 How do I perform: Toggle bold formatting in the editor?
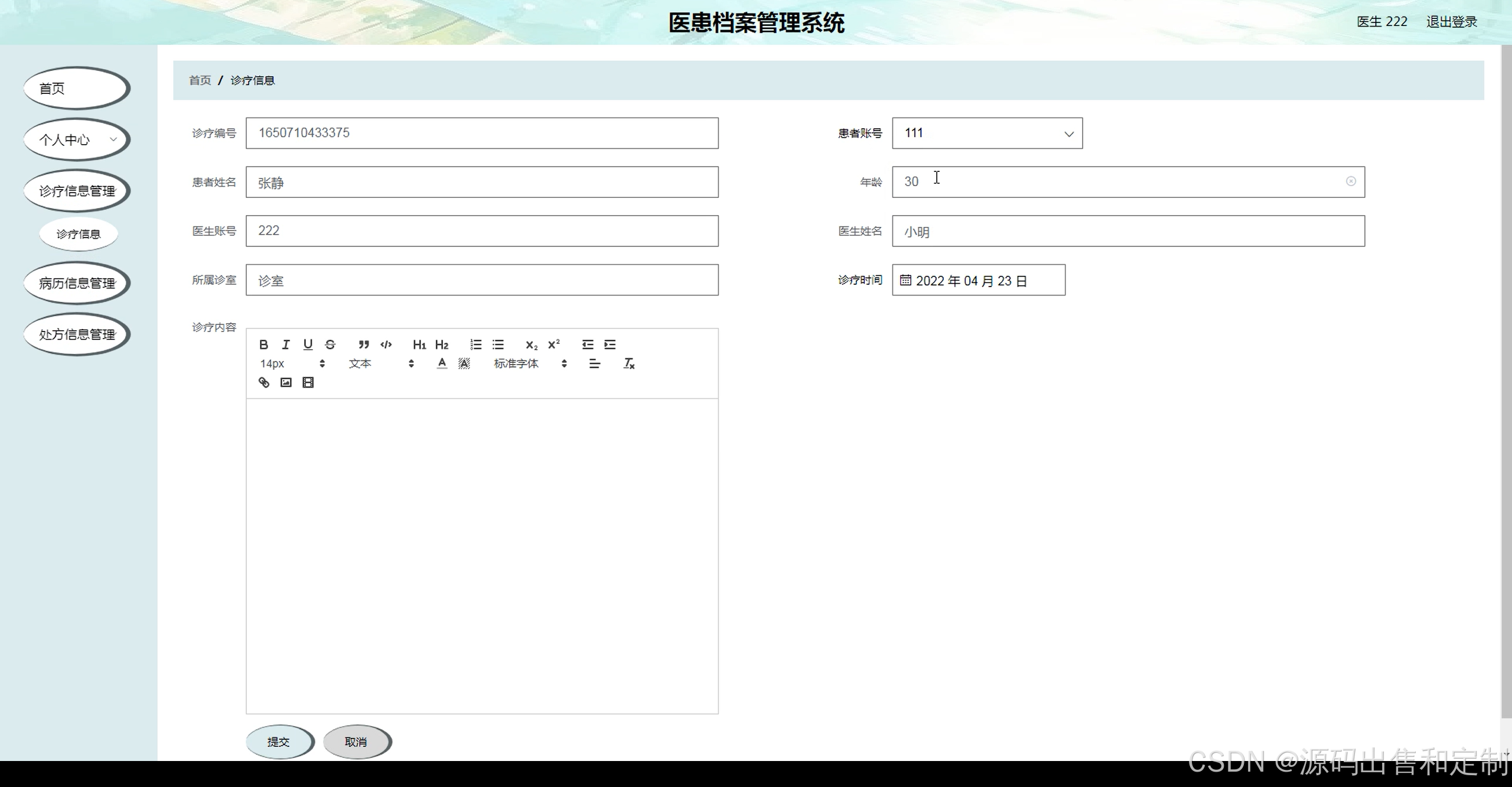coord(263,344)
